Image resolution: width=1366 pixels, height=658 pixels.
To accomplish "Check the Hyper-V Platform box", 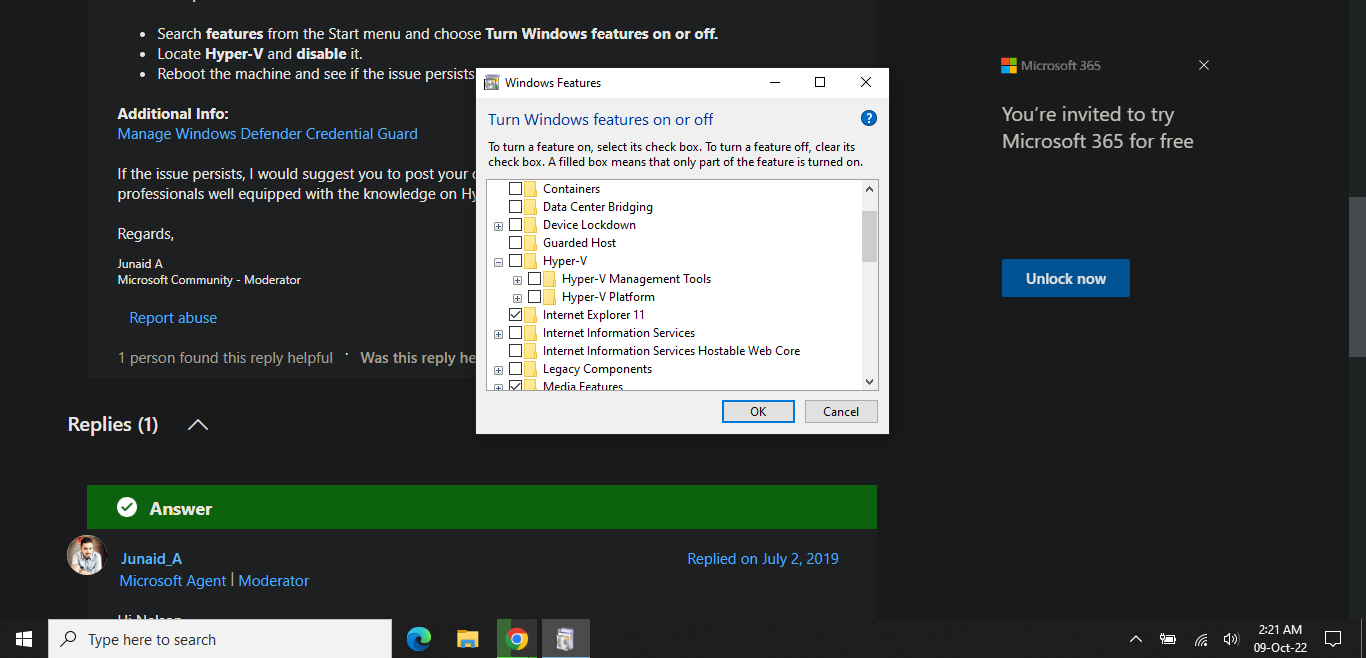I will (x=534, y=297).
